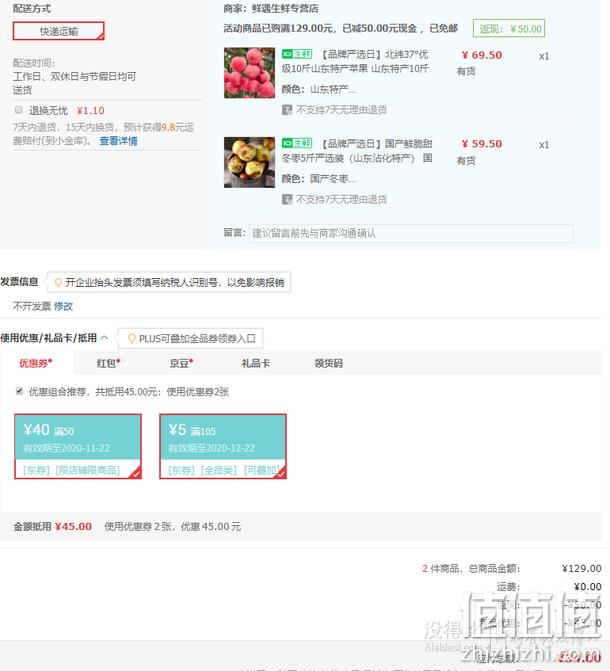Viewport: 610px width, 671px height.
Task: Click no-return info icon under apple item
Action: 287,110
